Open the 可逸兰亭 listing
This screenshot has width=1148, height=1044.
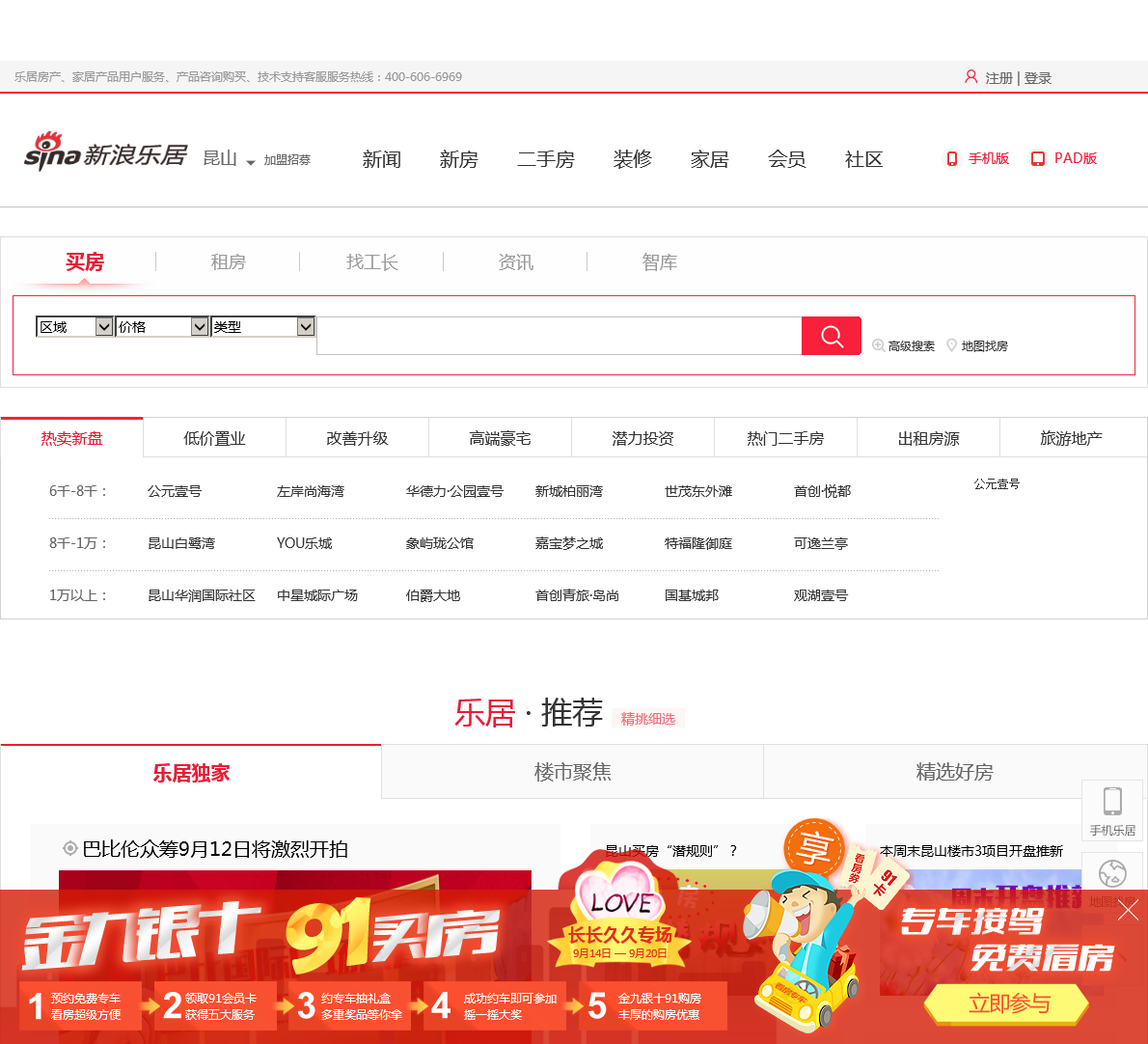pyautogui.click(x=821, y=543)
